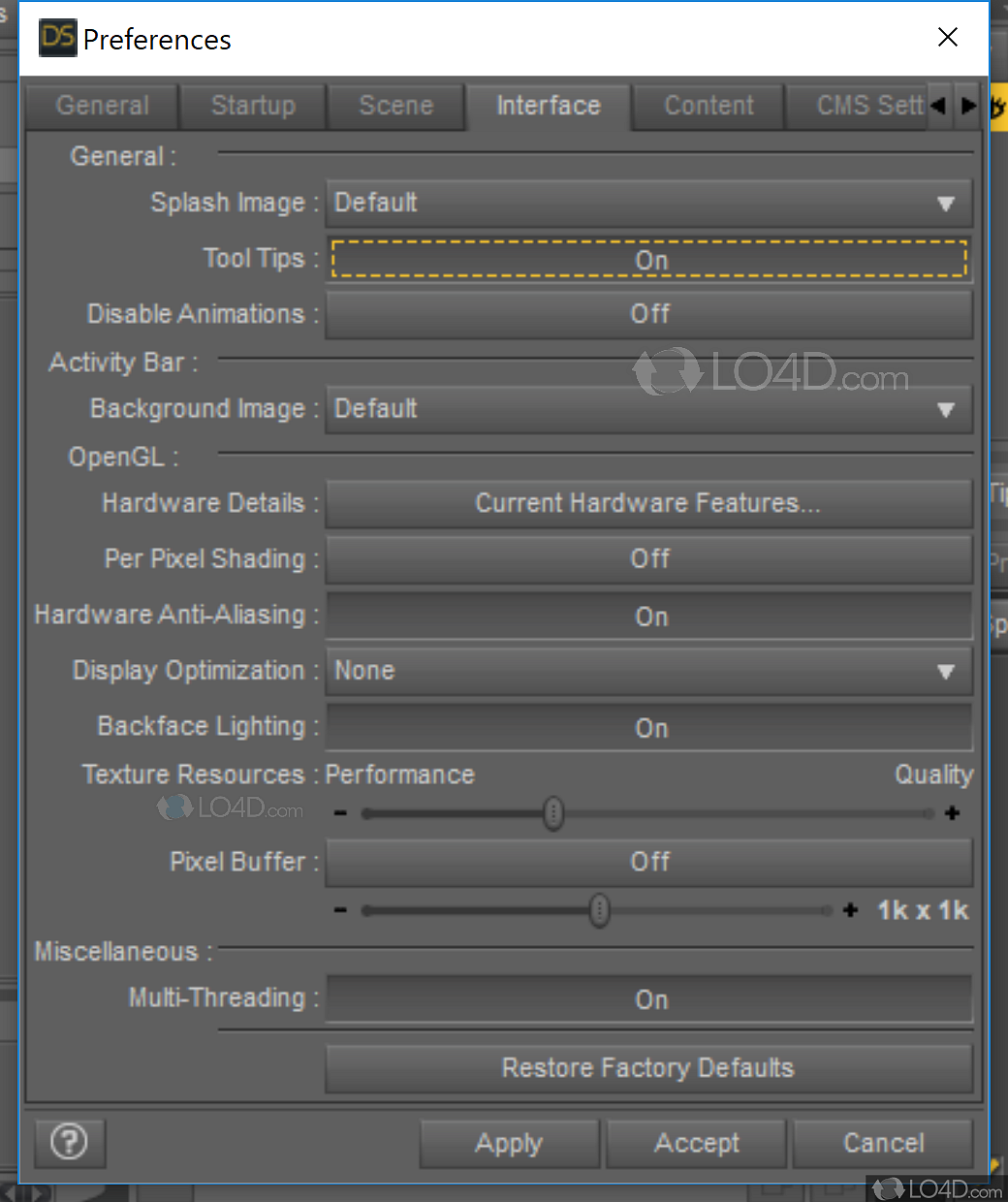Click the Texture Resources quality slider handle
Viewport: 1008px width, 1202px height.
click(x=552, y=813)
